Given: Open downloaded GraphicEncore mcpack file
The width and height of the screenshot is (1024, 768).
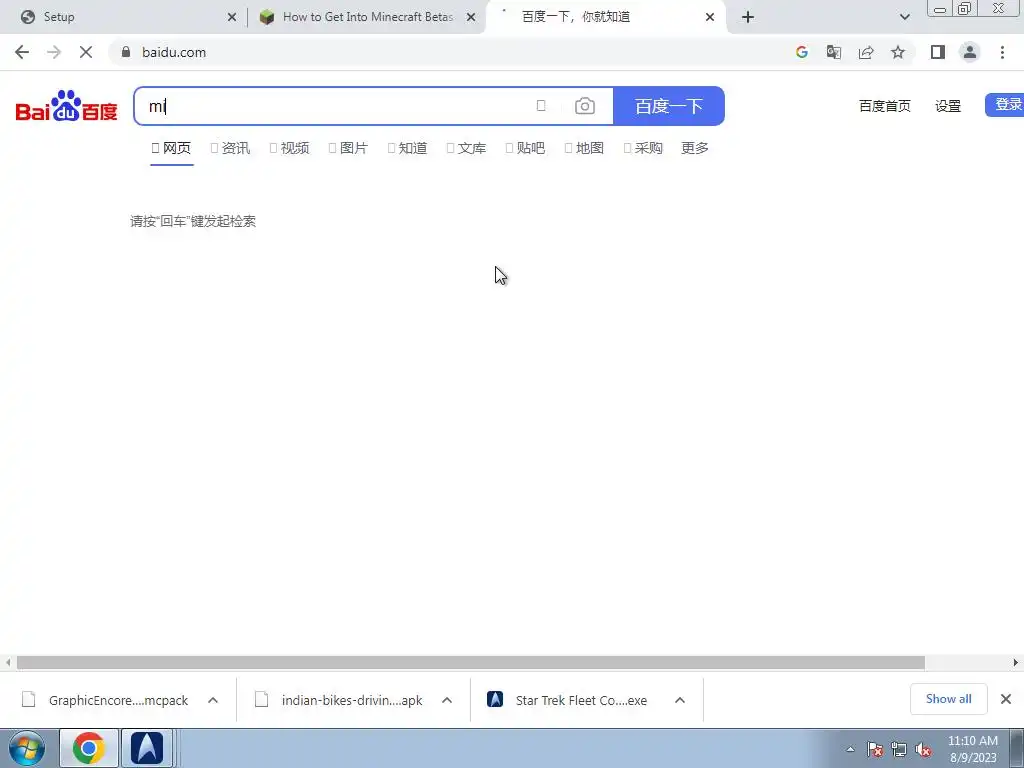Looking at the screenshot, I should (104, 700).
